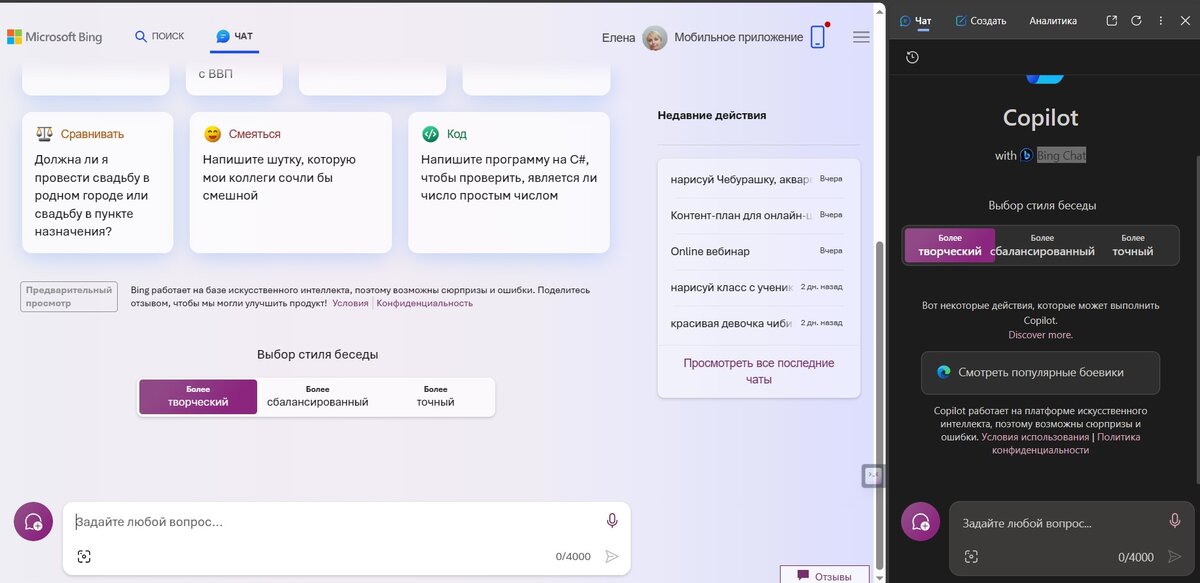Activate microphone in main Bing chat box

pyautogui.click(x=612, y=521)
